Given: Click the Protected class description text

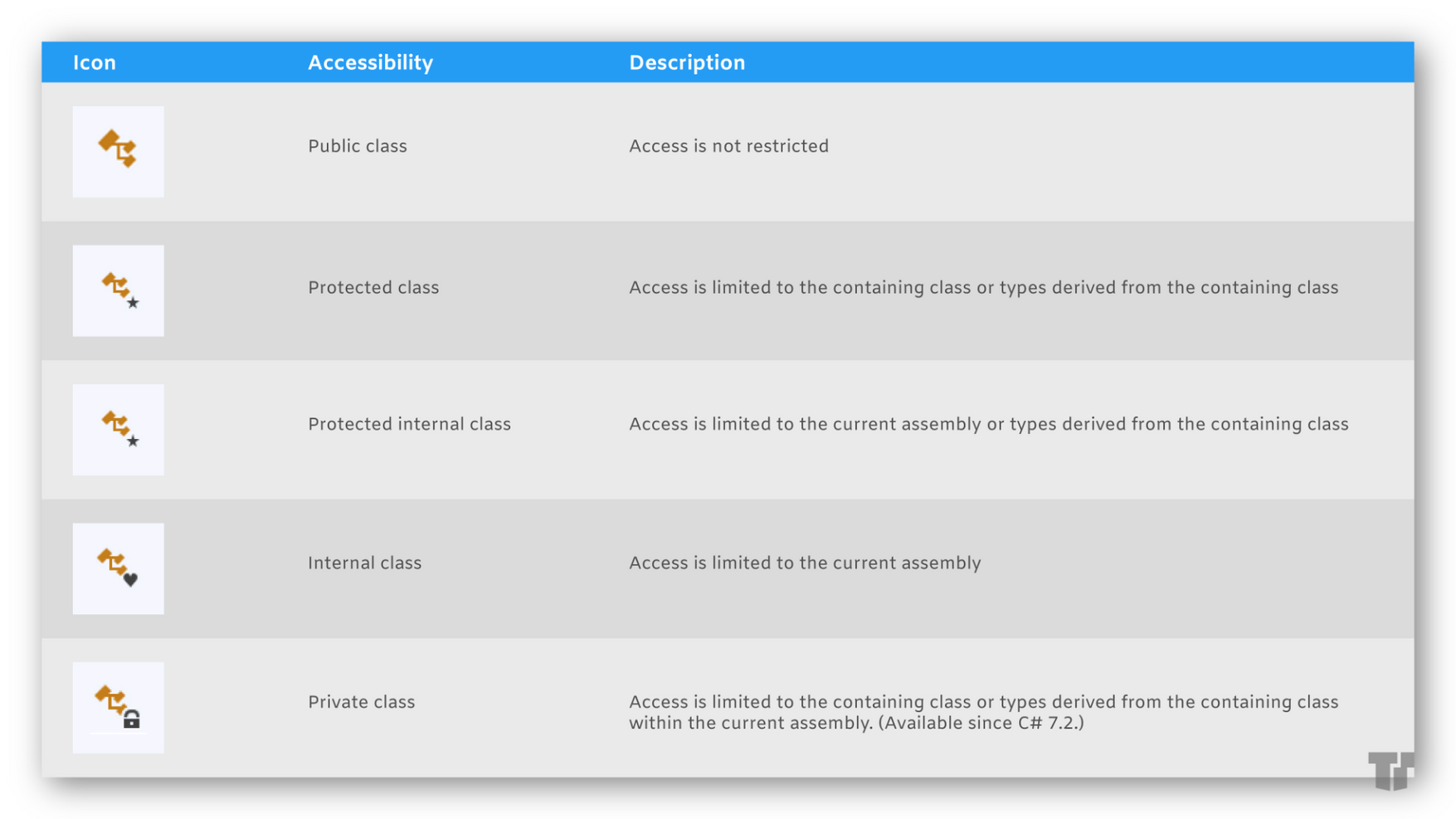Looking at the screenshot, I should [984, 287].
